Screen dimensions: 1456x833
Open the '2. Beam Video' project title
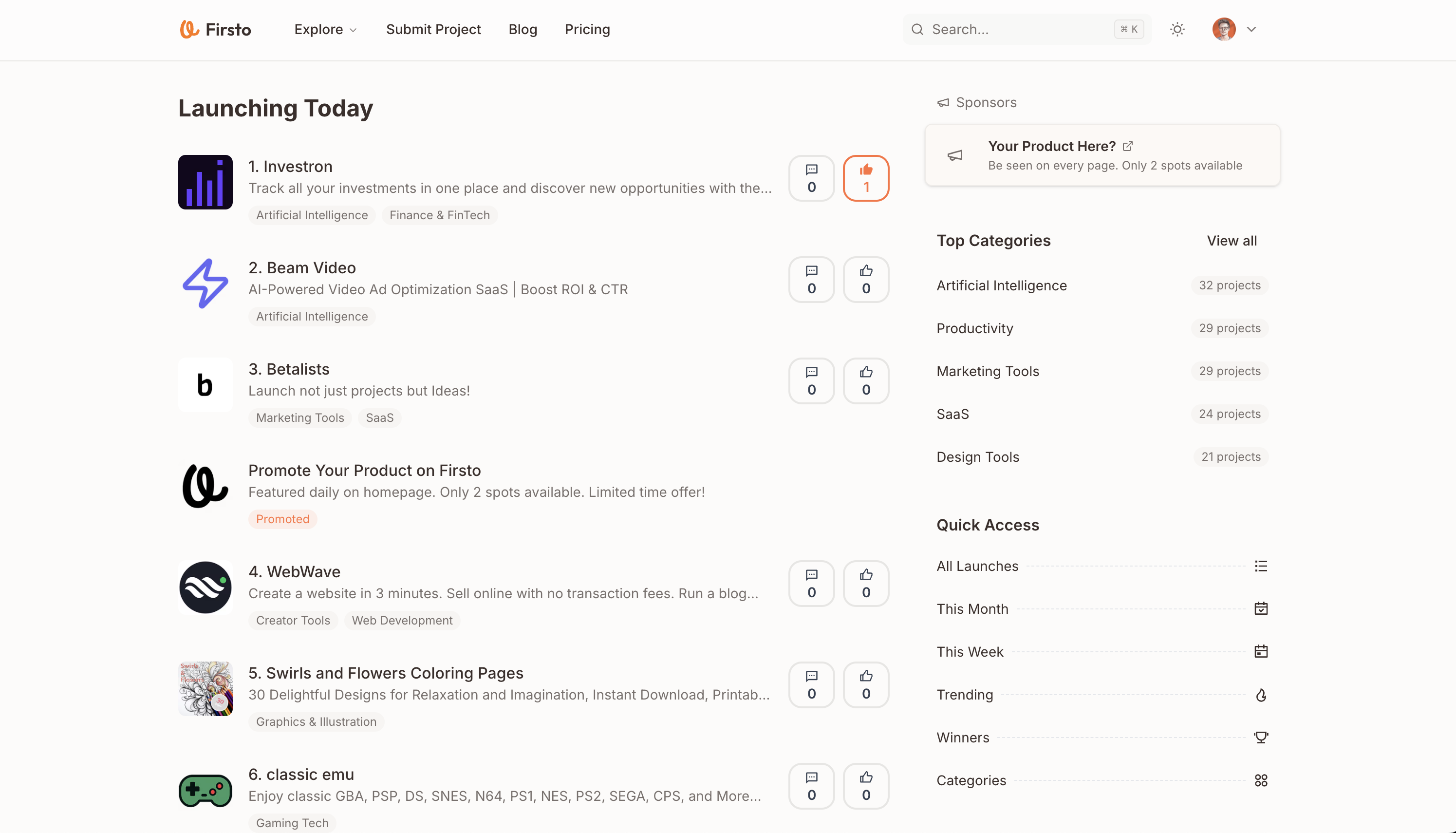tap(302, 268)
